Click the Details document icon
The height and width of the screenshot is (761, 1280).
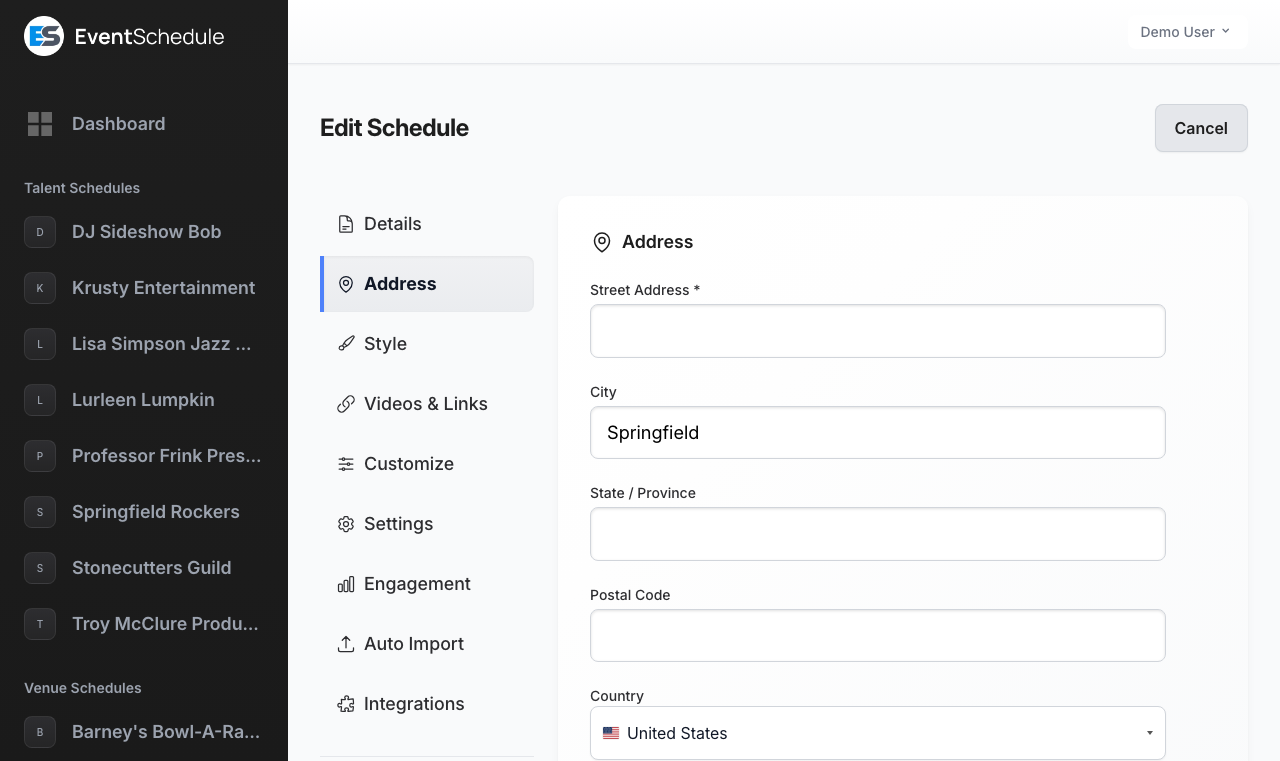coord(346,224)
